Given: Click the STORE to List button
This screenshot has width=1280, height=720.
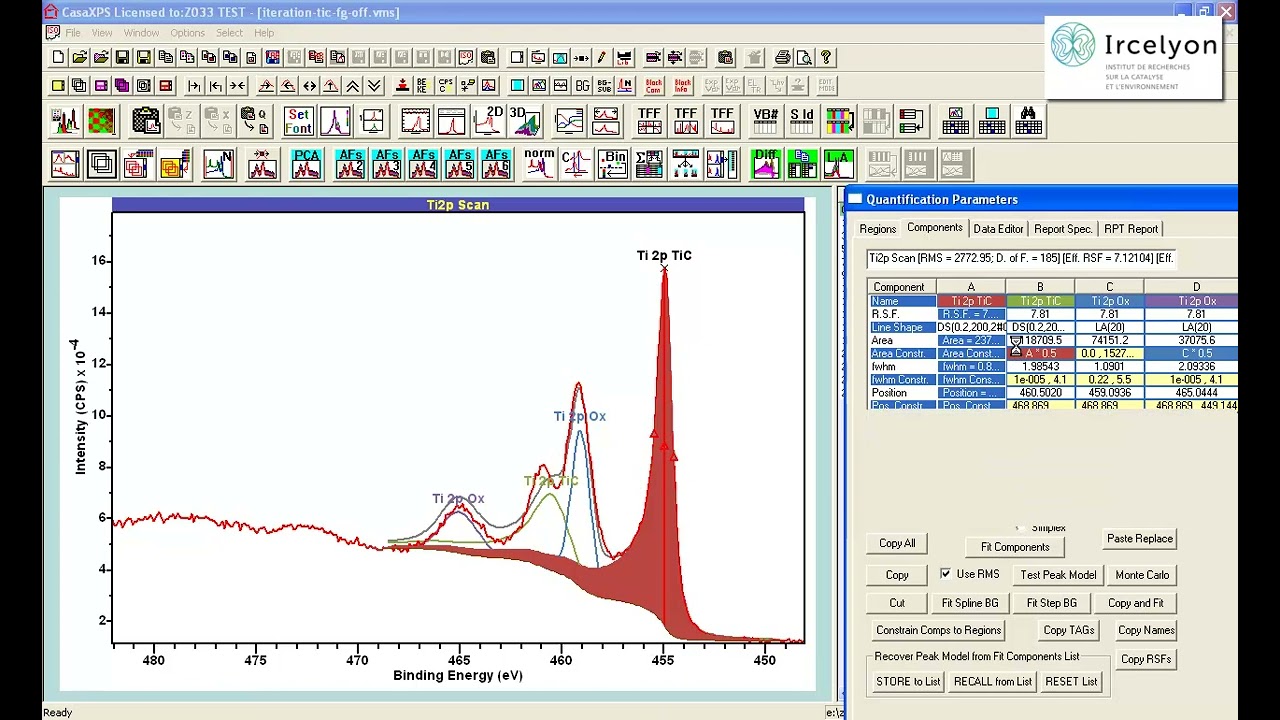Looking at the screenshot, I should click(x=908, y=682).
